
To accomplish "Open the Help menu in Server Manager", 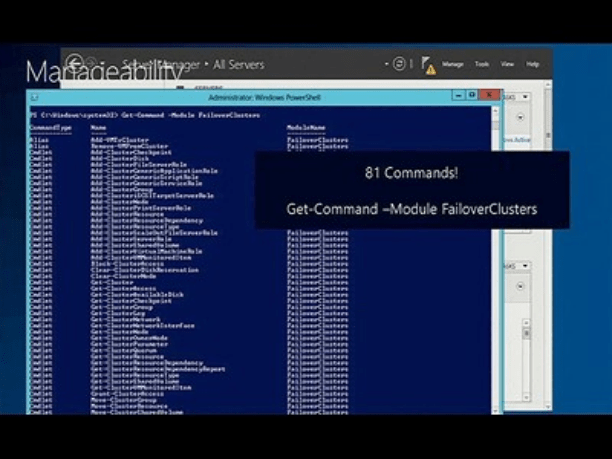I will click(532, 64).
